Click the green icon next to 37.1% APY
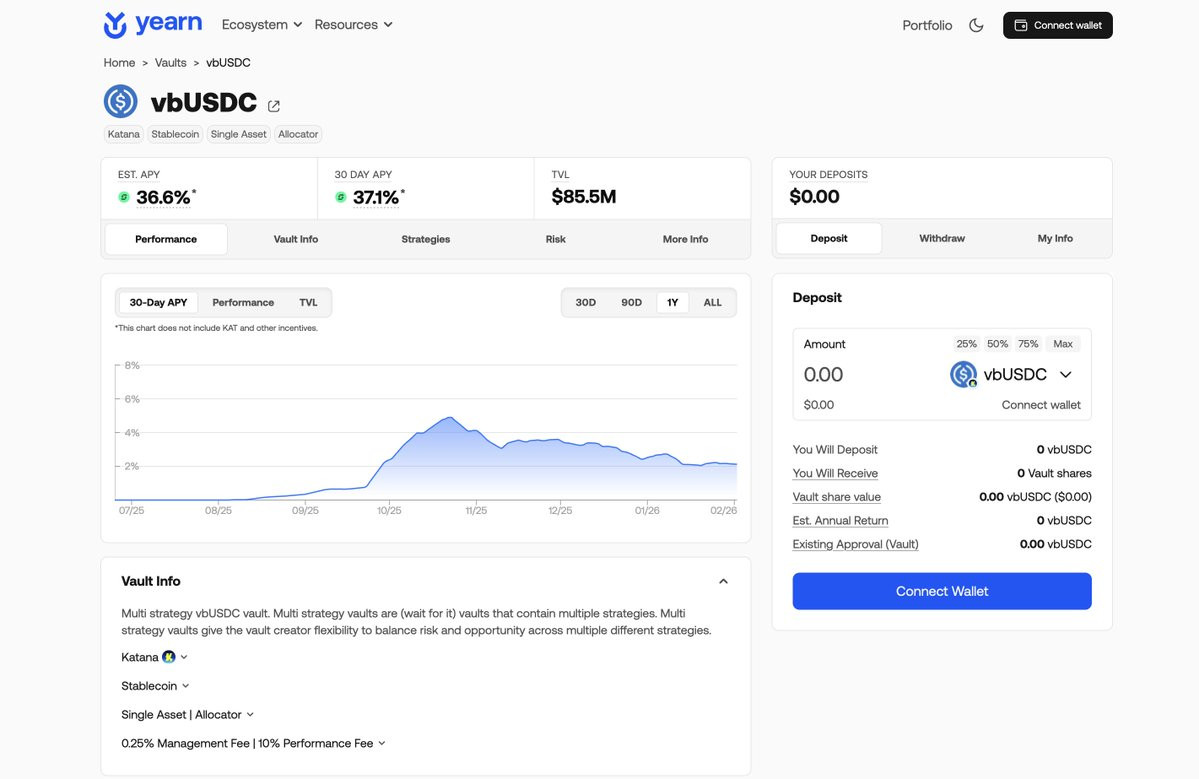Image resolution: width=1199 pixels, height=779 pixels. (x=340, y=197)
